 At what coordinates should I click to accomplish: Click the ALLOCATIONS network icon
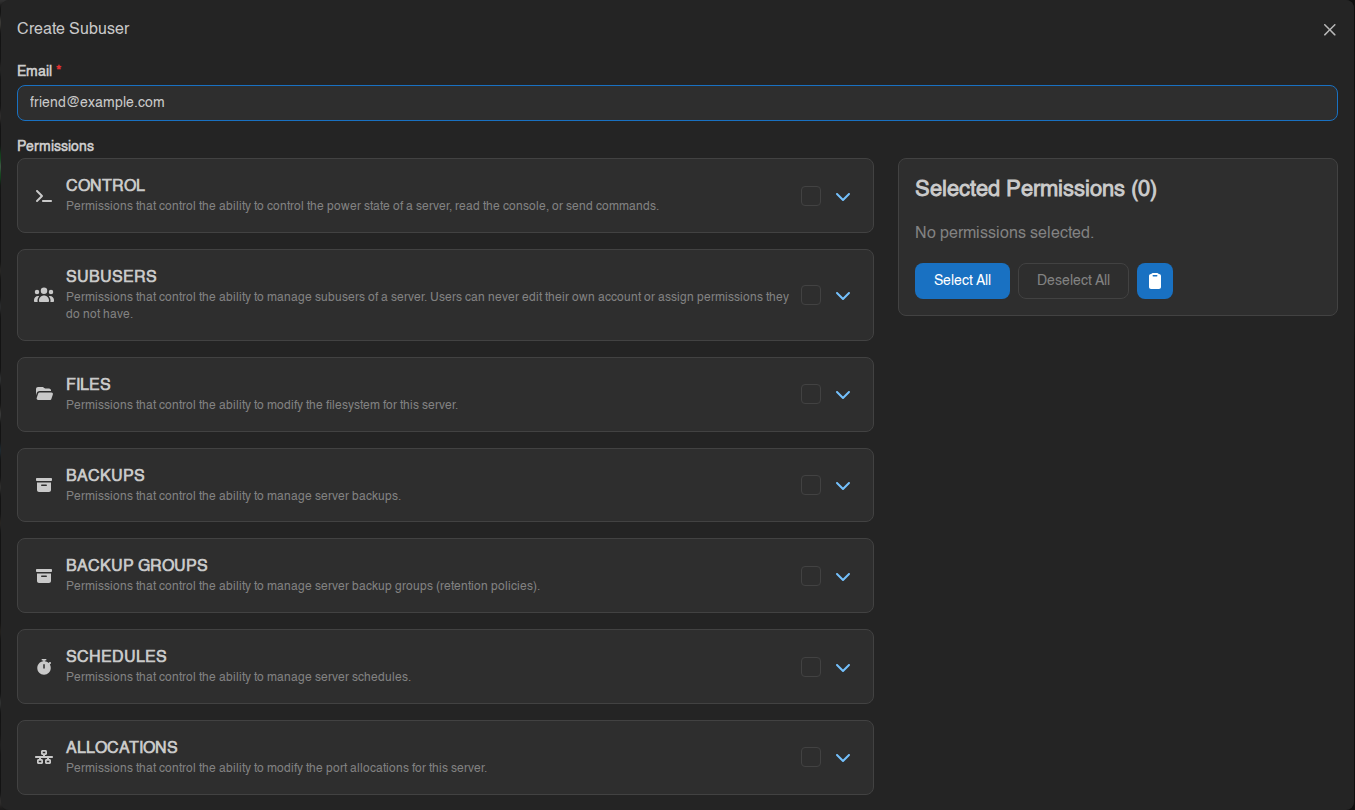[x=43, y=758]
